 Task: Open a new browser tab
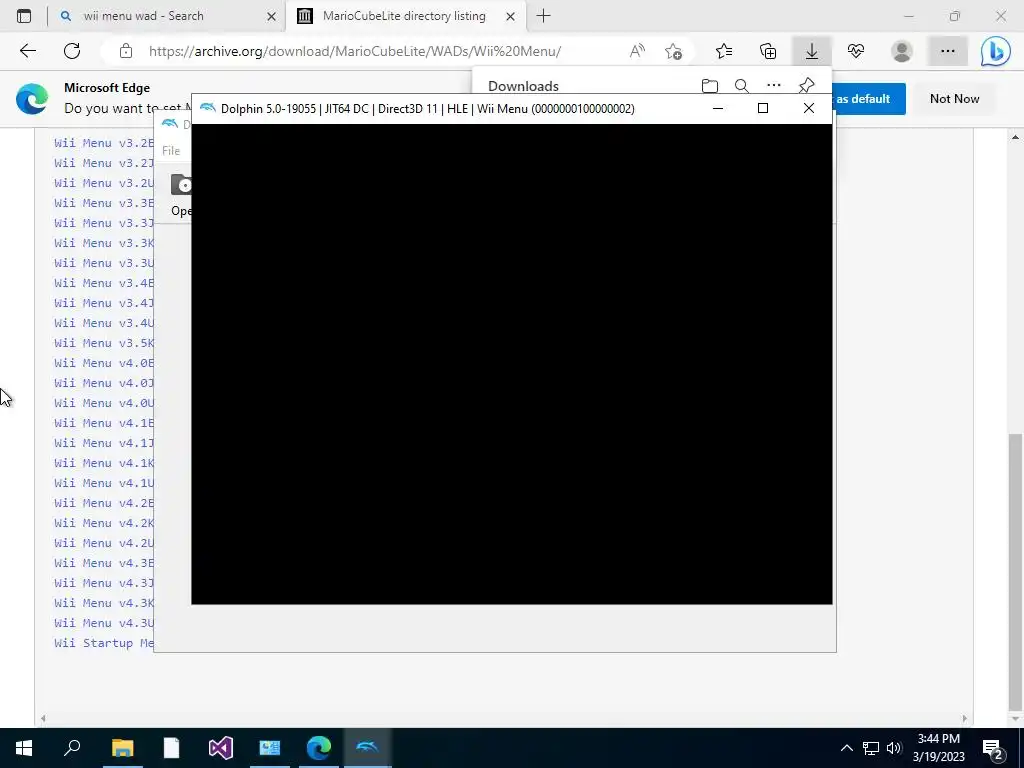coord(543,16)
